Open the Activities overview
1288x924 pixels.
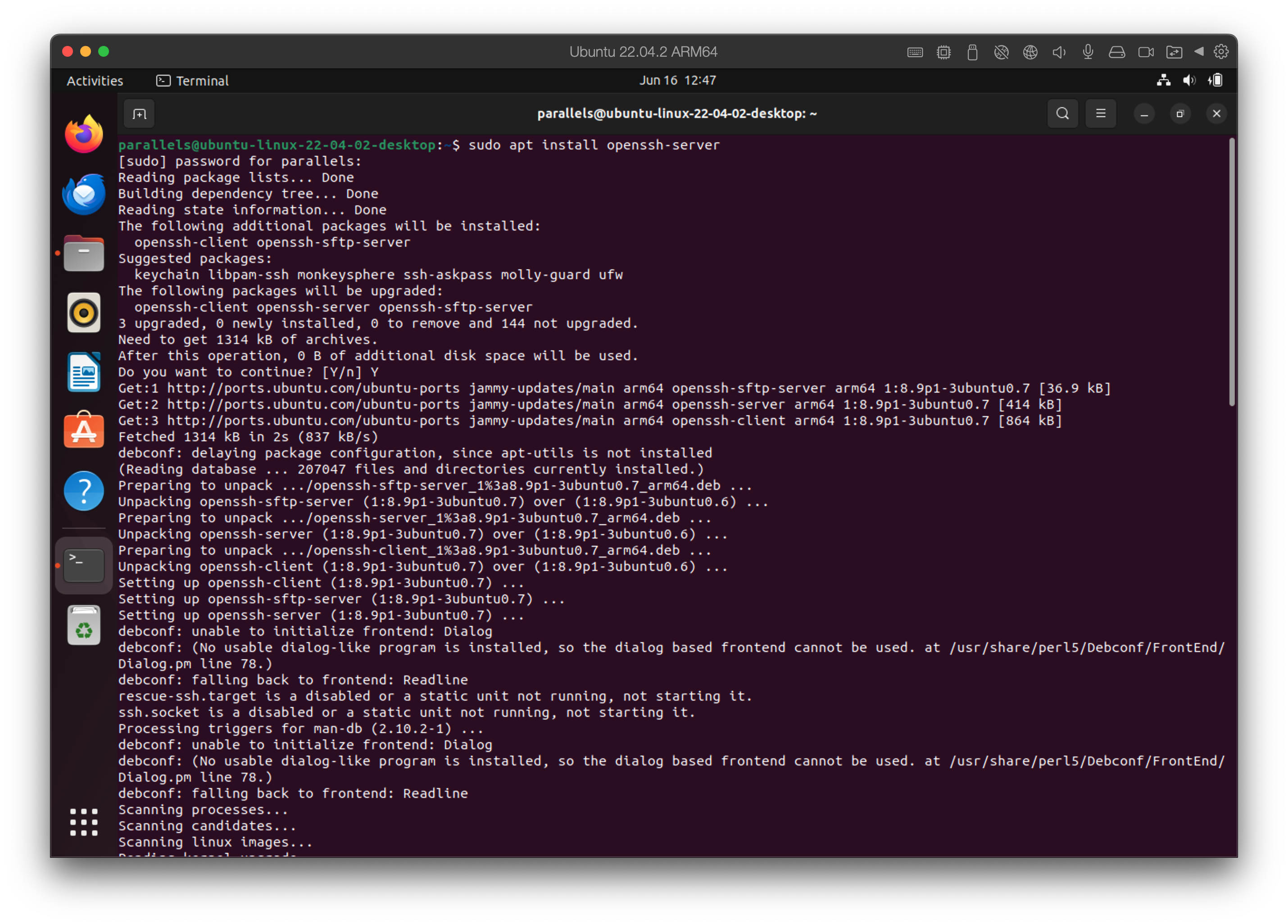pyautogui.click(x=95, y=81)
